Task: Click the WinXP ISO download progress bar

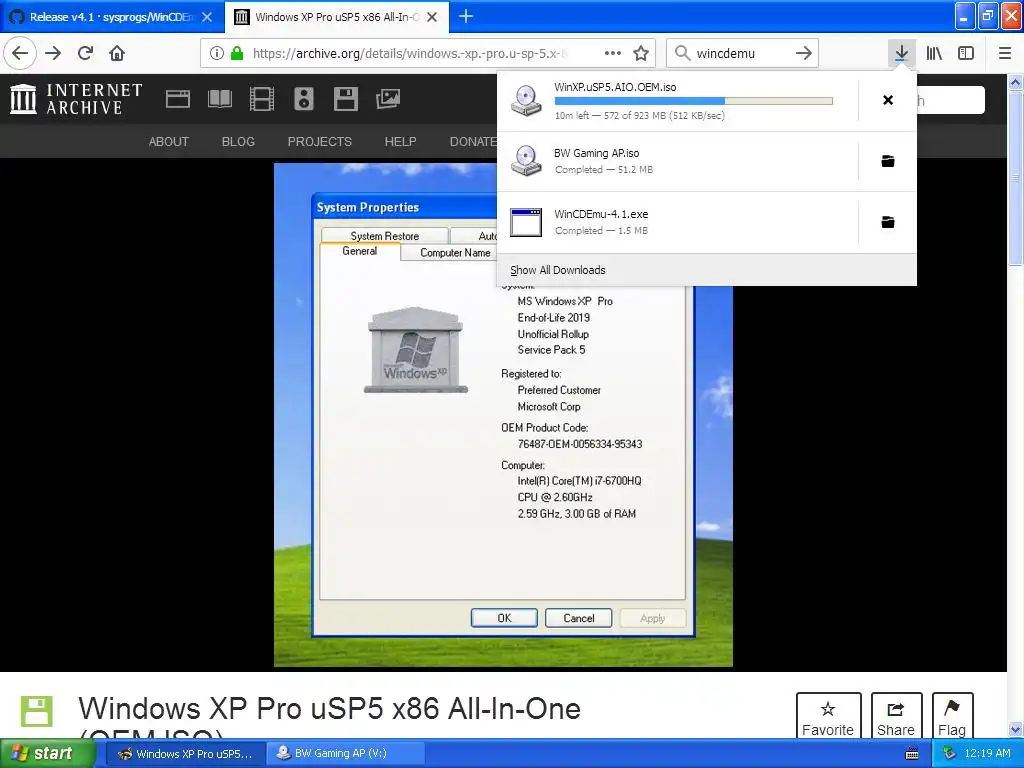Action: (x=694, y=101)
